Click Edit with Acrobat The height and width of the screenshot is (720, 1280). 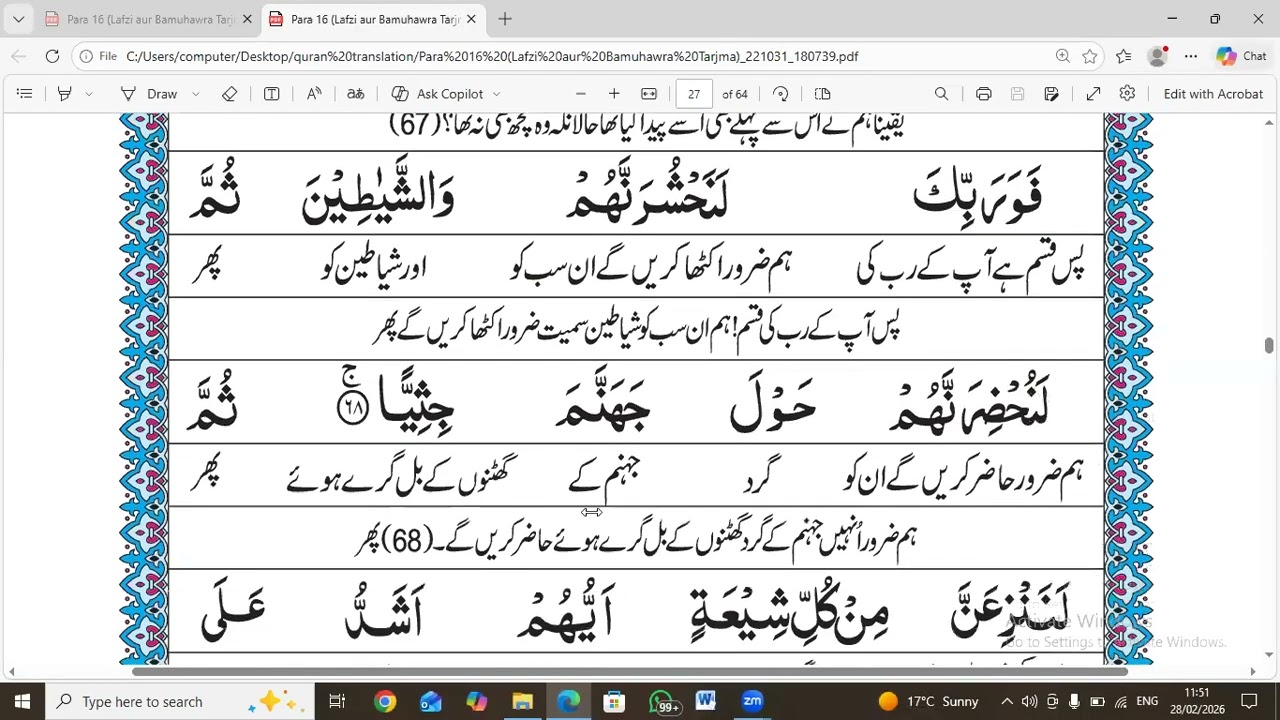tap(1213, 94)
